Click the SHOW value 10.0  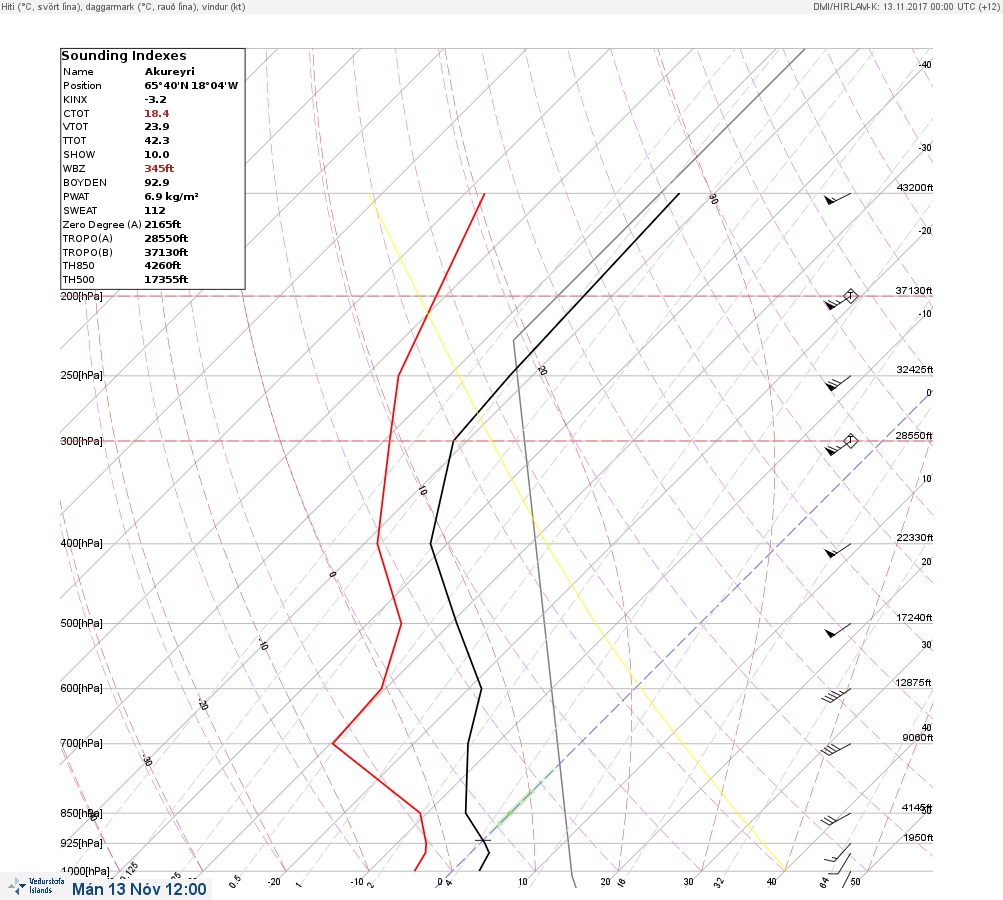click(157, 155)
